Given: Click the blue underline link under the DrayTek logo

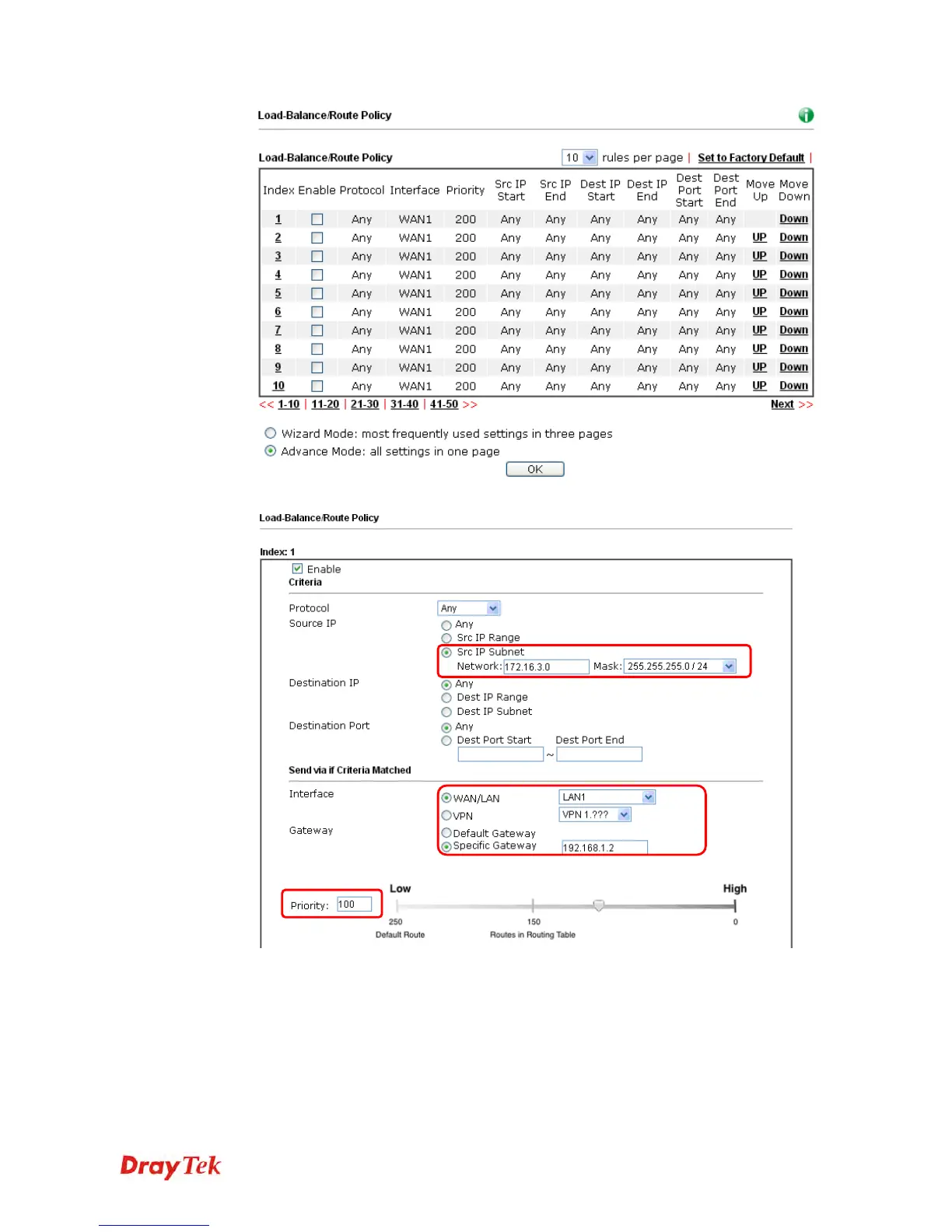Looking at the screenshot, I should pyautogui.click(x=153, y=1225).
